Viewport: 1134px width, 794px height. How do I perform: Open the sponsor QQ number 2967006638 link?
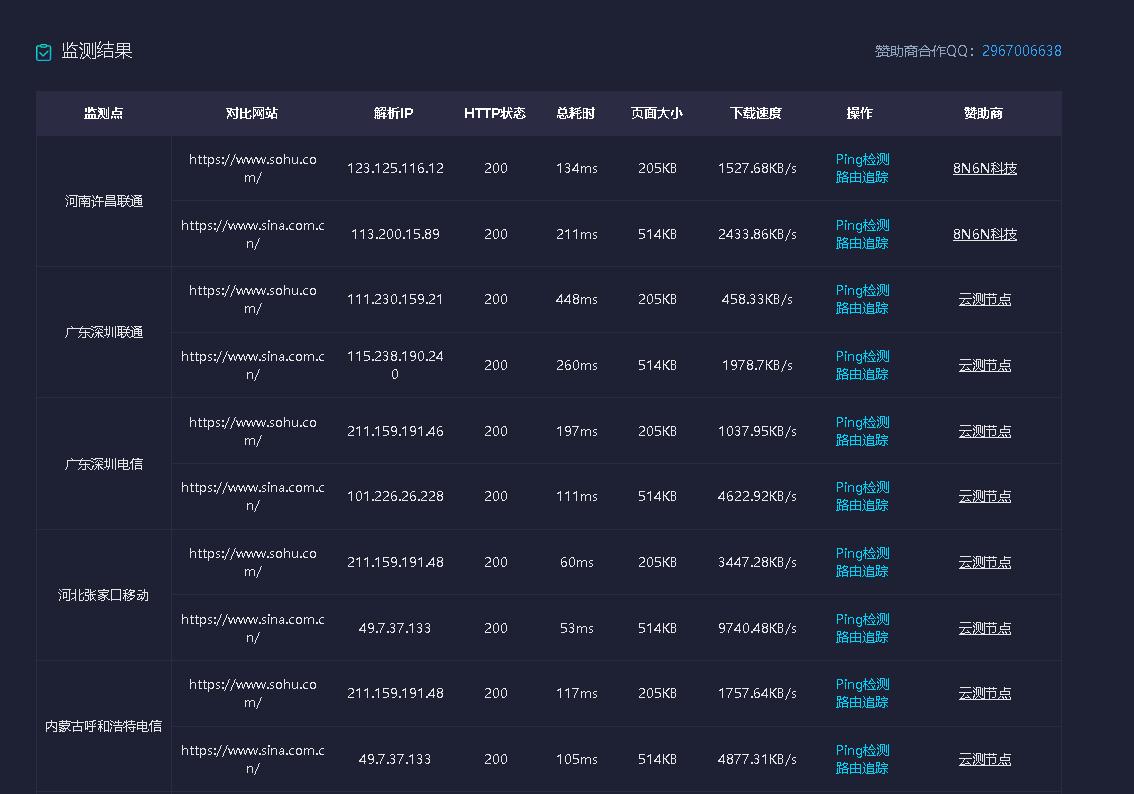pyautogui.click(x=1021, y=51)
